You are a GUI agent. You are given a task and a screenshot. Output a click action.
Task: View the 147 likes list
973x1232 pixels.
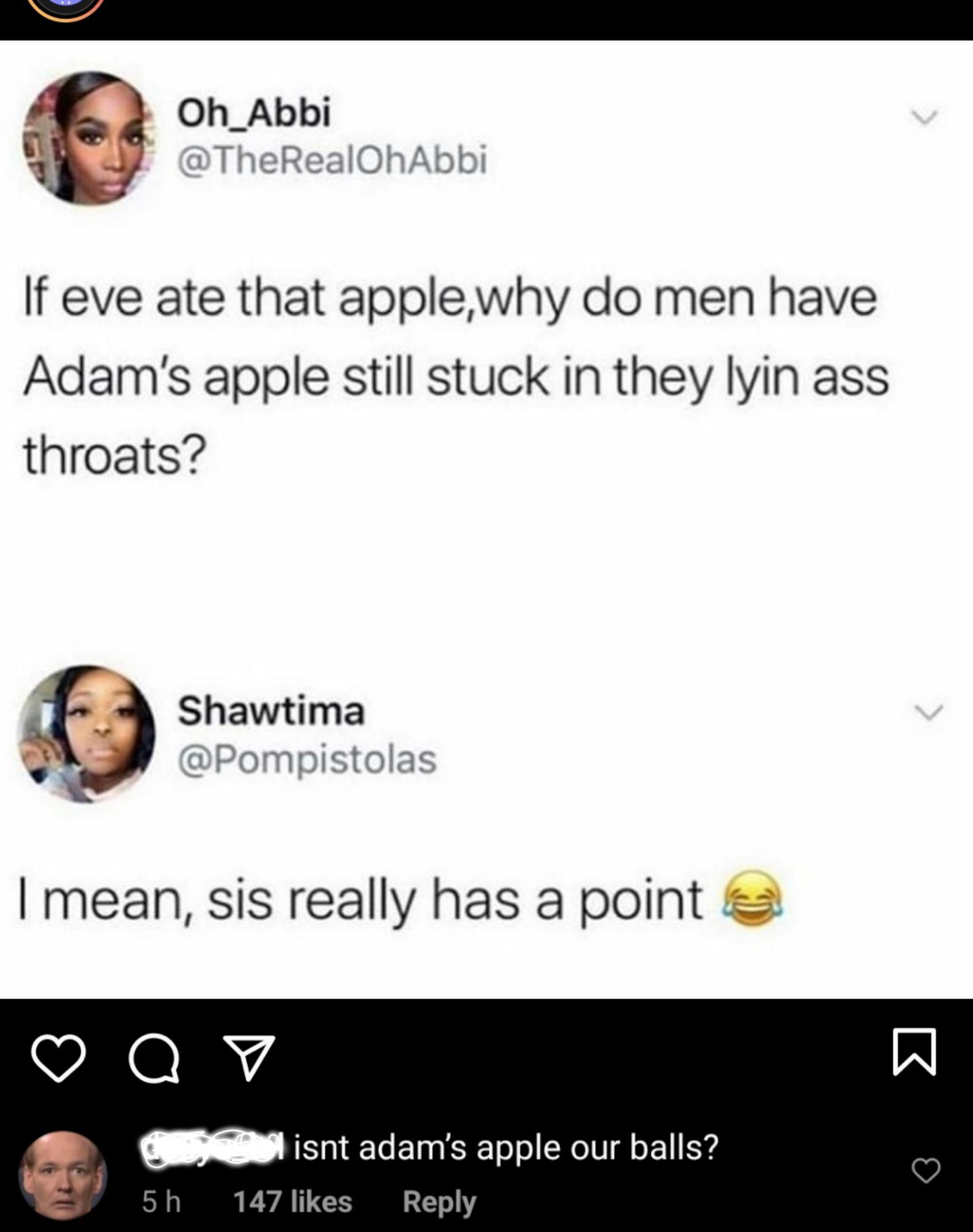293,1202
